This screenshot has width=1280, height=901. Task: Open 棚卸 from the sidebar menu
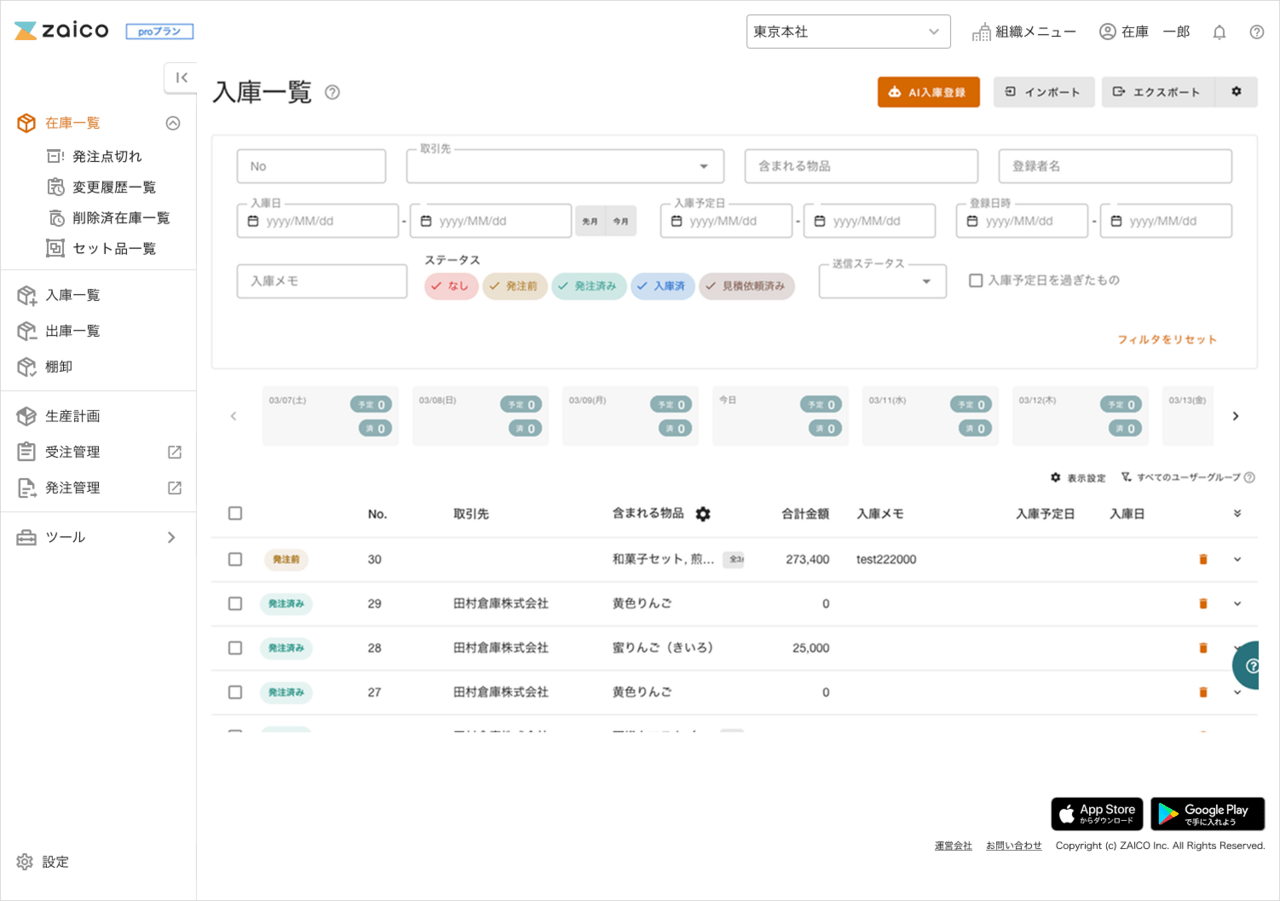tap(59, 367)
